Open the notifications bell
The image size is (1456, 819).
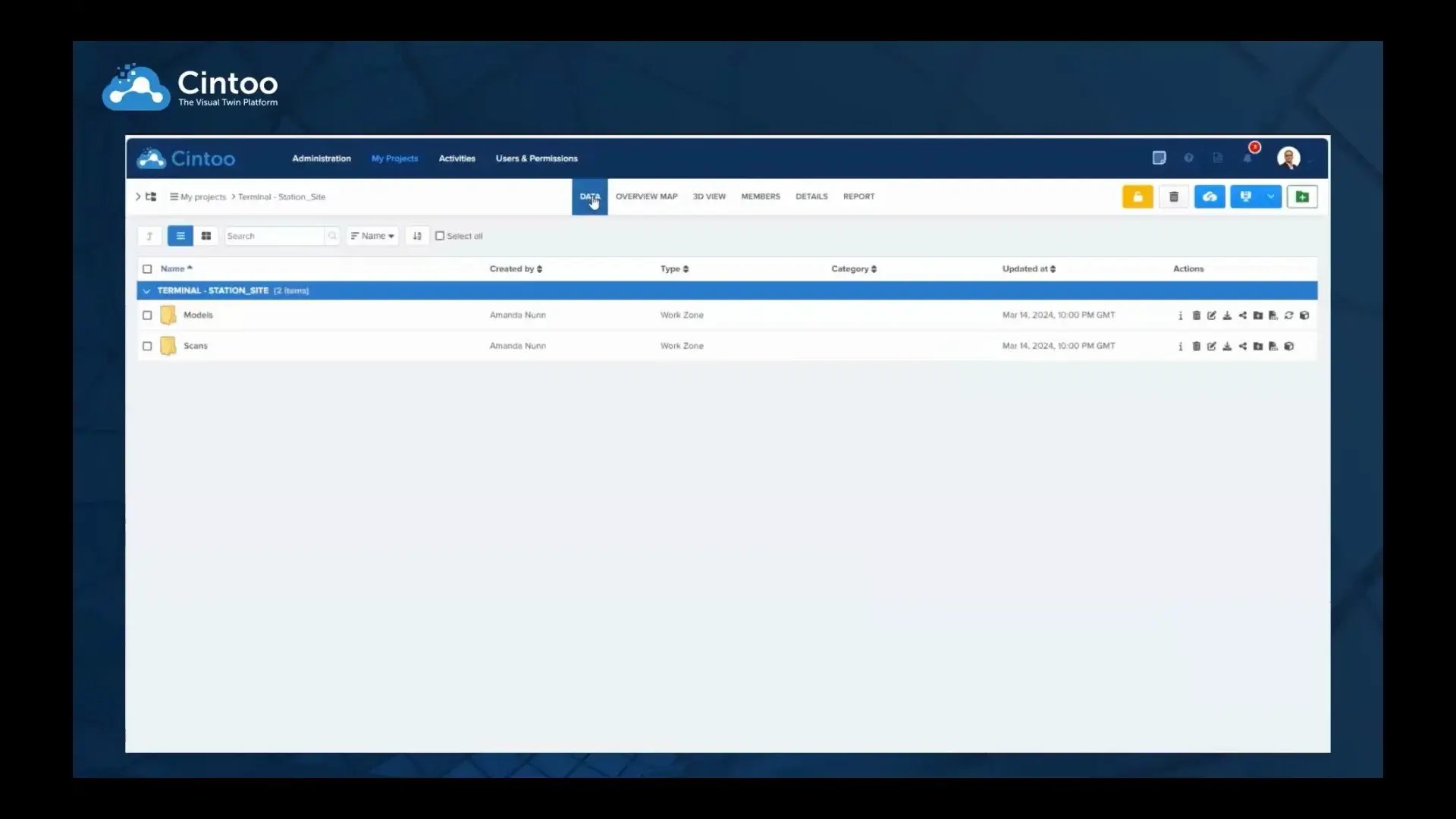(1247, 158)
